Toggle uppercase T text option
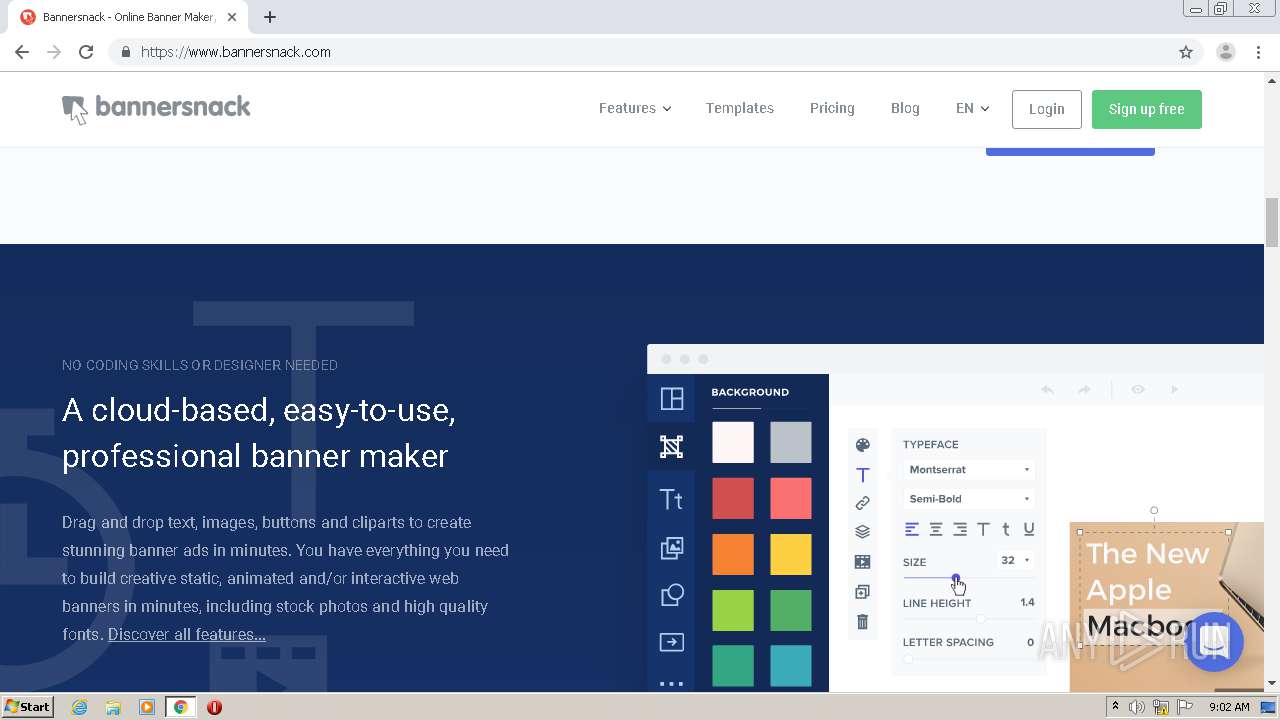1280x720 pixels. [983, 529]
